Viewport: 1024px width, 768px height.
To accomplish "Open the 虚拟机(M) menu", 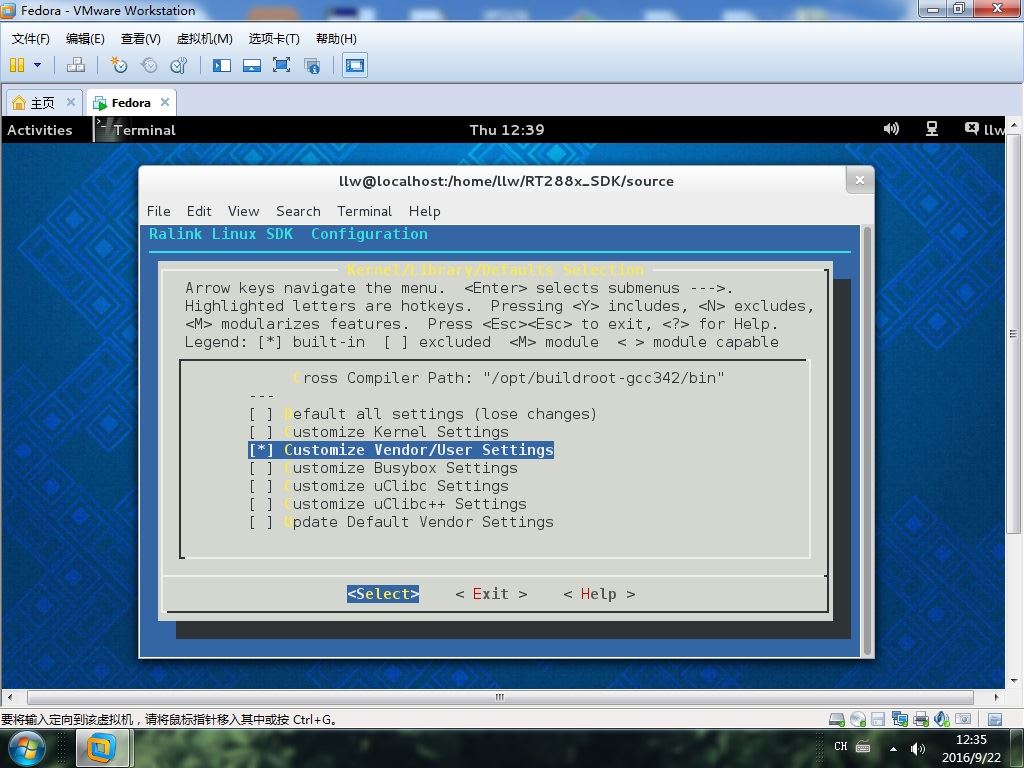I will coord(204,39).
